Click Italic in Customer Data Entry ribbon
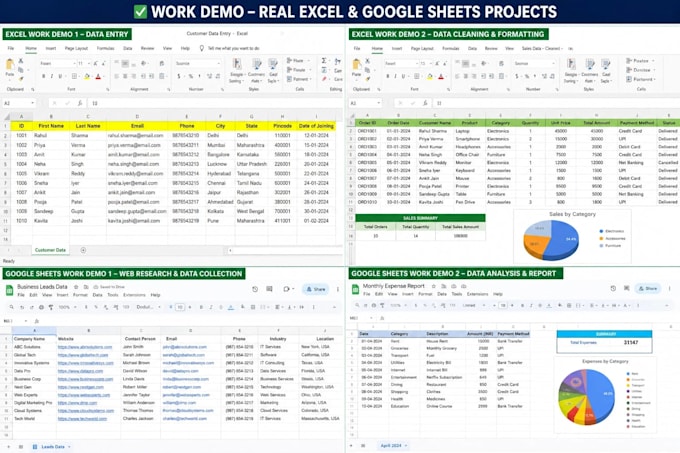680x453 pixels. (52, 76)
